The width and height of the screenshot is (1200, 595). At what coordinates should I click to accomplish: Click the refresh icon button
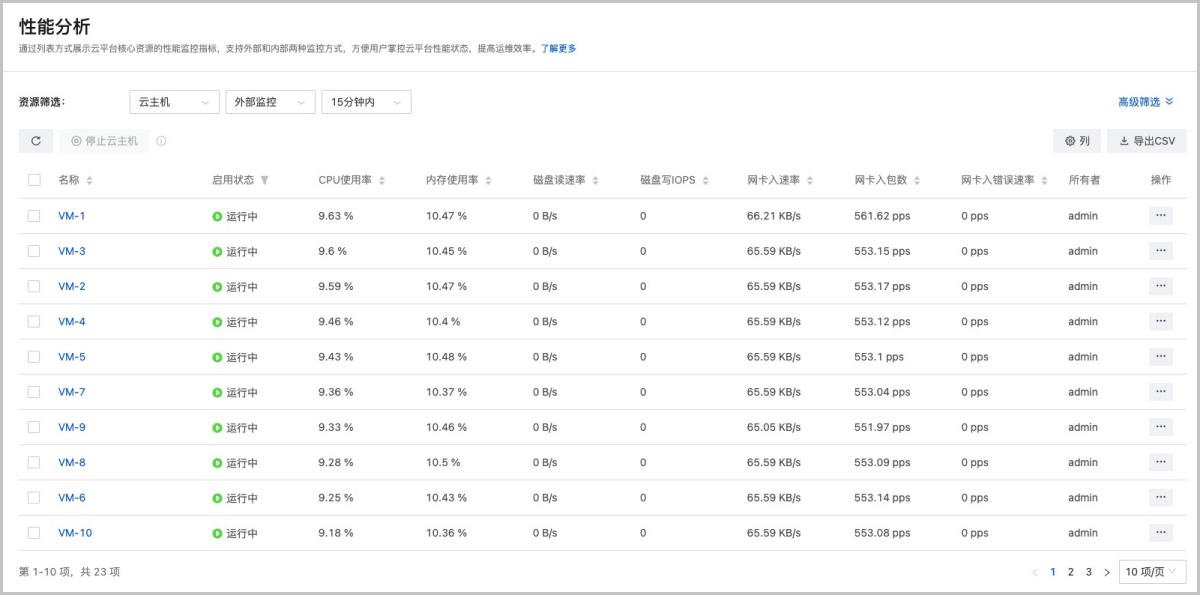36,141
